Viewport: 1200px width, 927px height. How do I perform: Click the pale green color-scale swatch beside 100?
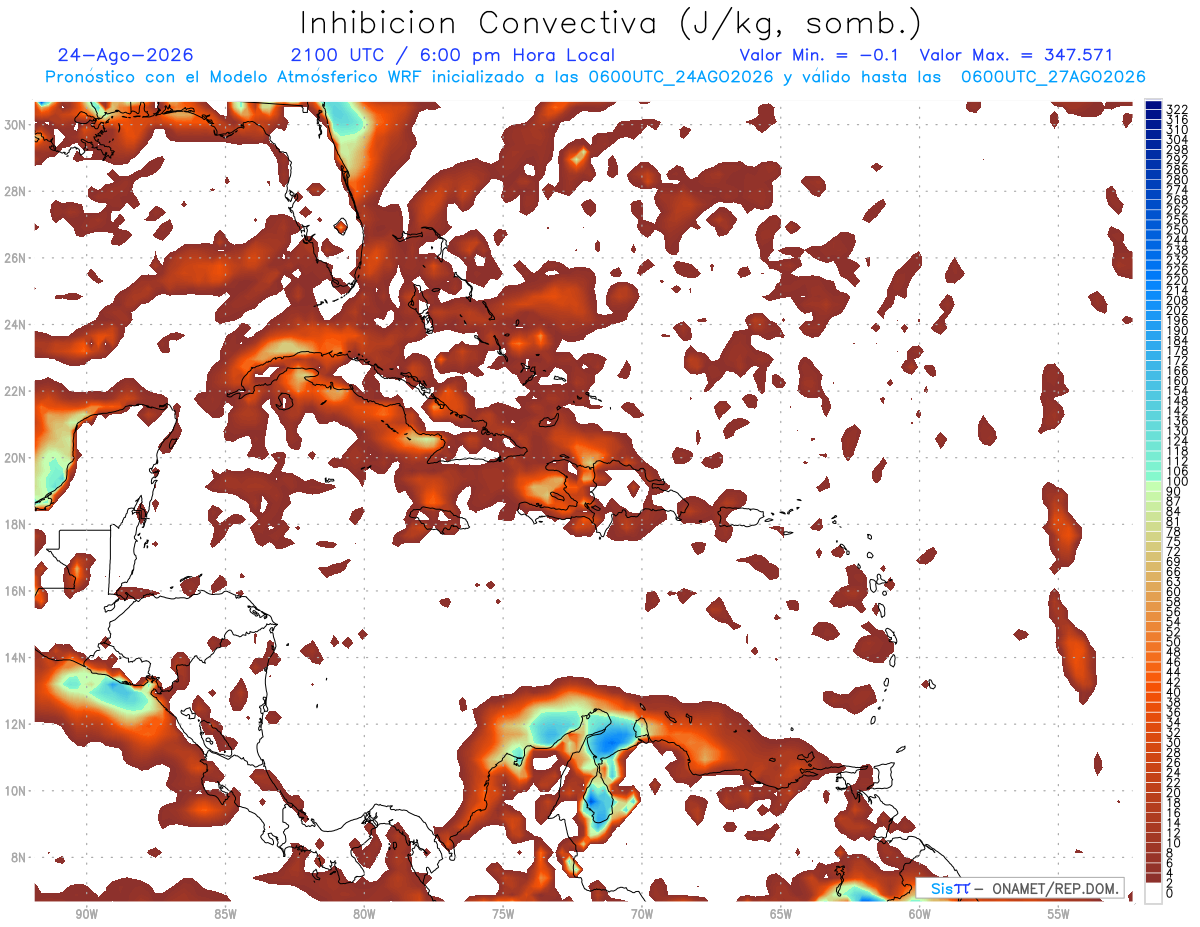click(1154, 484)
